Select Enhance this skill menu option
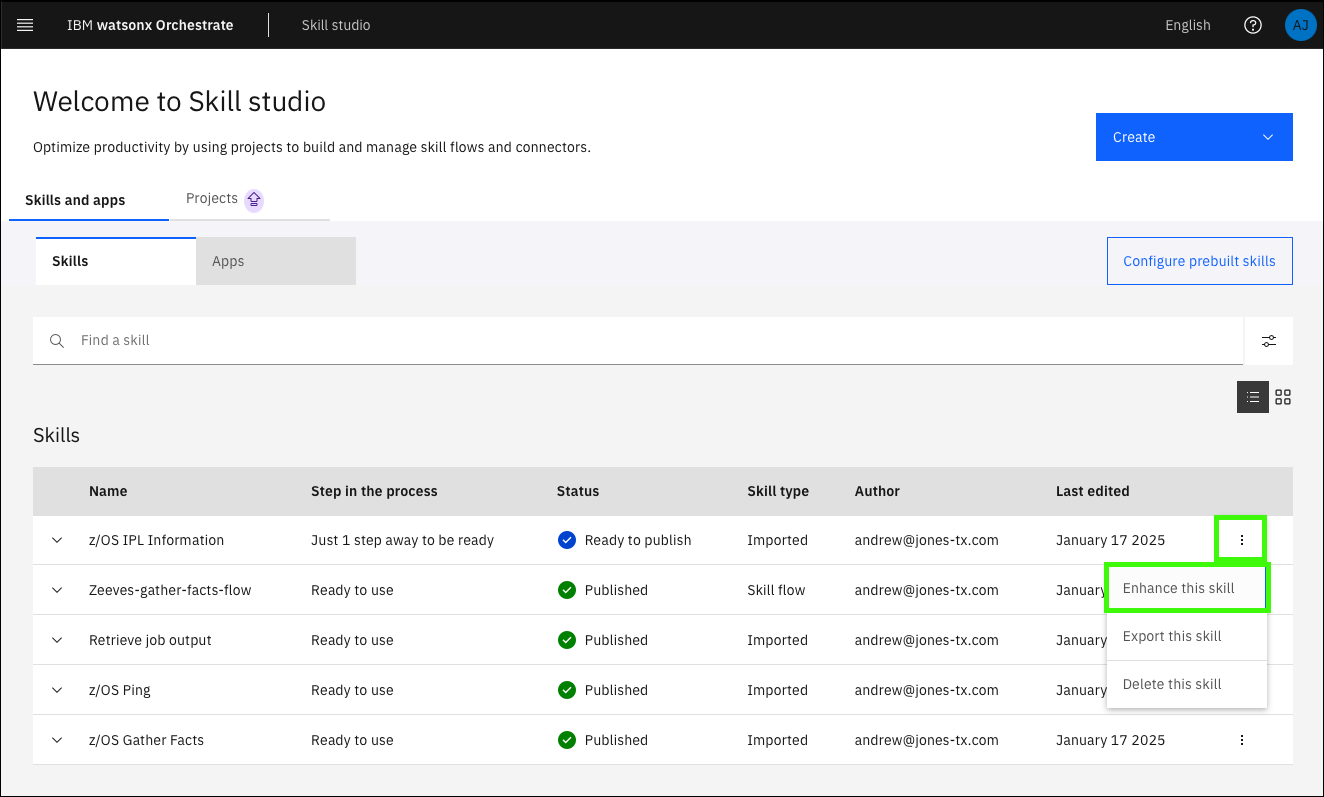 [x=1178, y=588]
